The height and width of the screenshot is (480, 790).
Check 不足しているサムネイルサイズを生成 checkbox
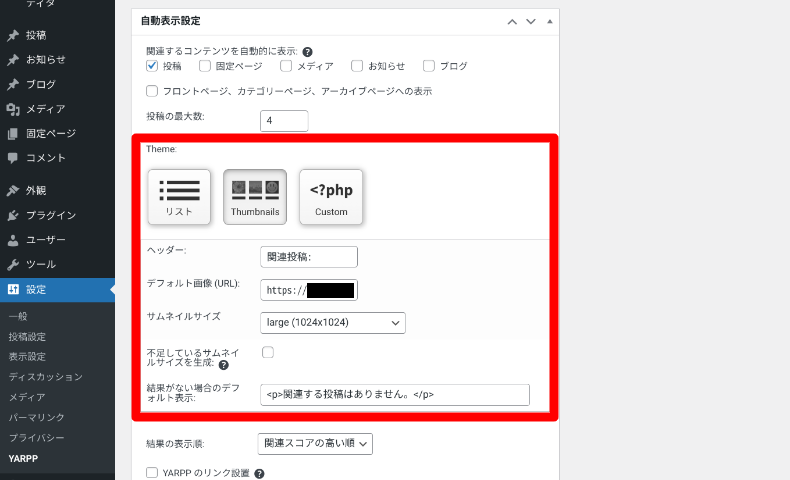[268, 352]
